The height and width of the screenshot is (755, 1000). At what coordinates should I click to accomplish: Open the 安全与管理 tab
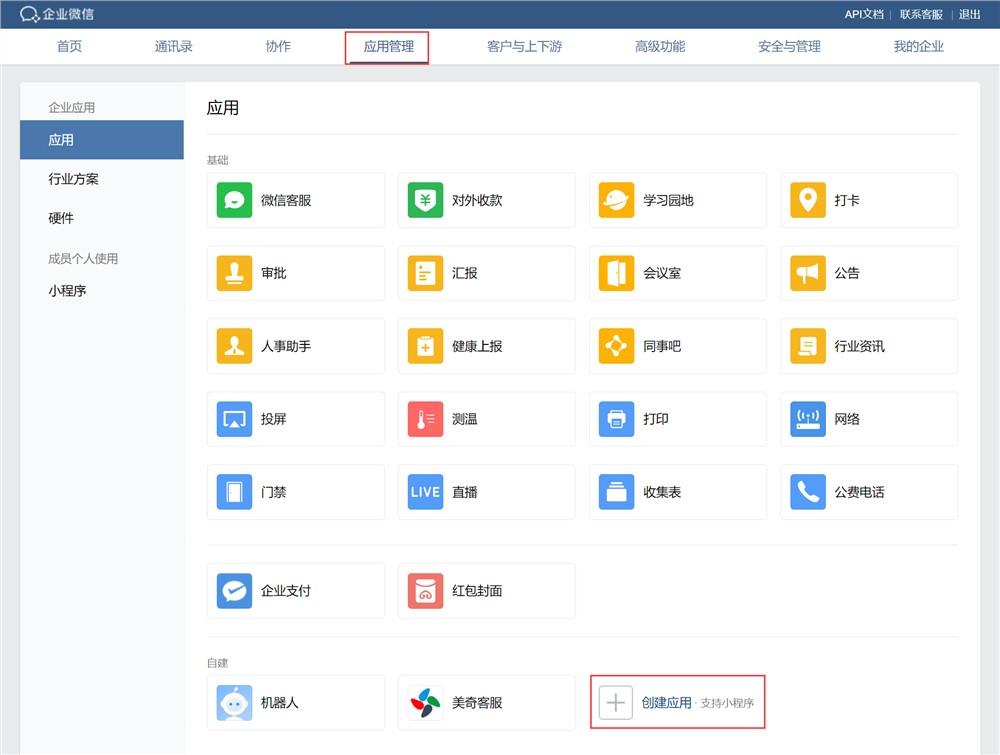tap(789, 47)
